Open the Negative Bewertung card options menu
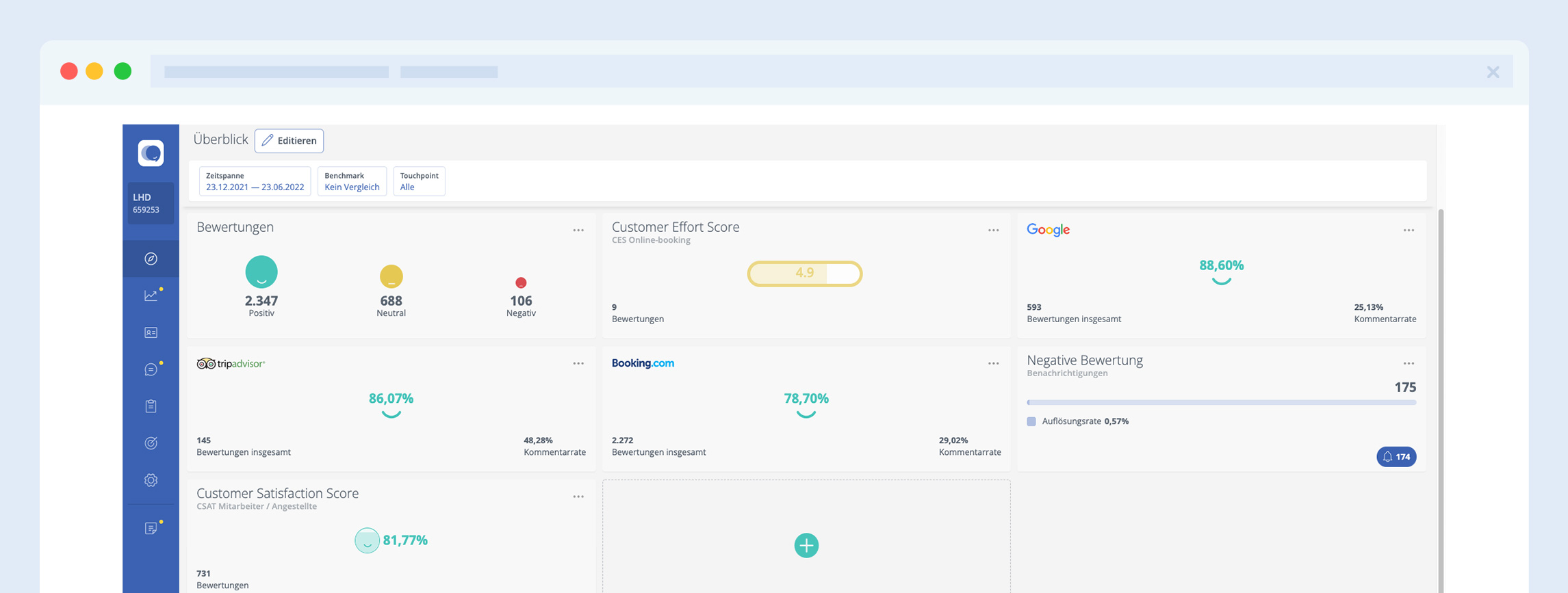This screenshot has height=593, width=1568. (x=1409, y=364)
